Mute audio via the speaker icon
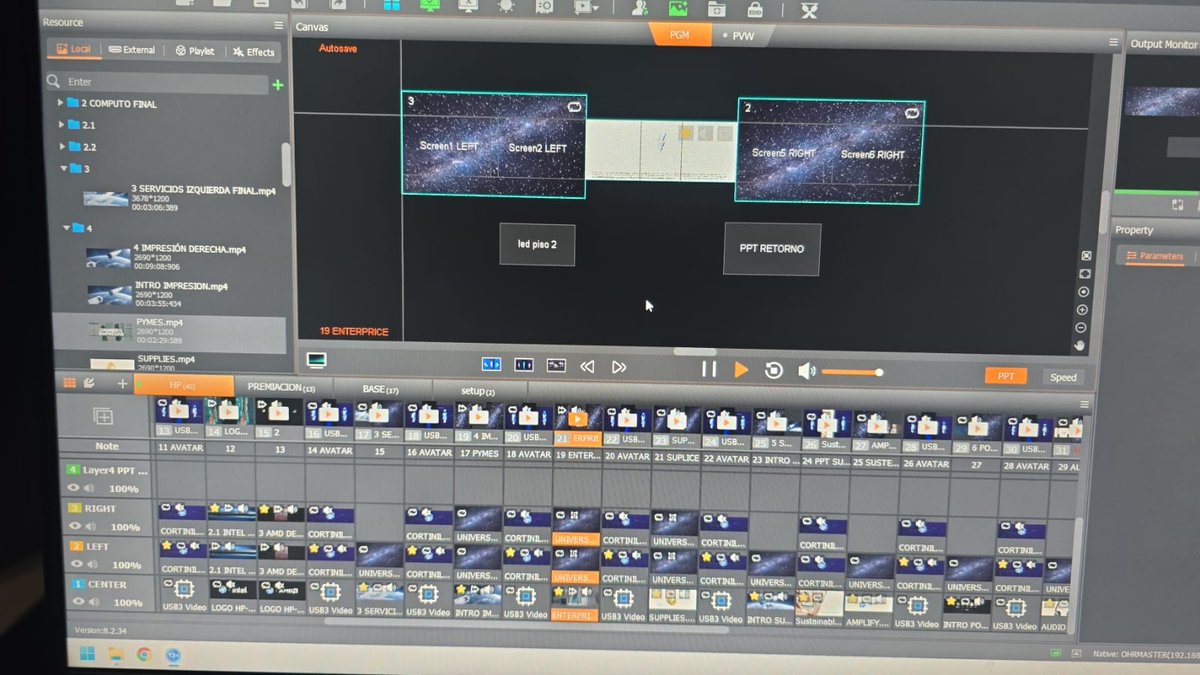 (x=806, y=372)
